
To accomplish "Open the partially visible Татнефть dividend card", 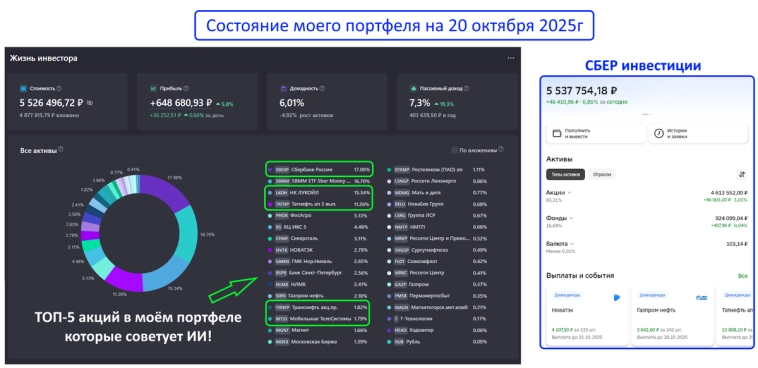I will pyautogui.click(x=734, y=315).
